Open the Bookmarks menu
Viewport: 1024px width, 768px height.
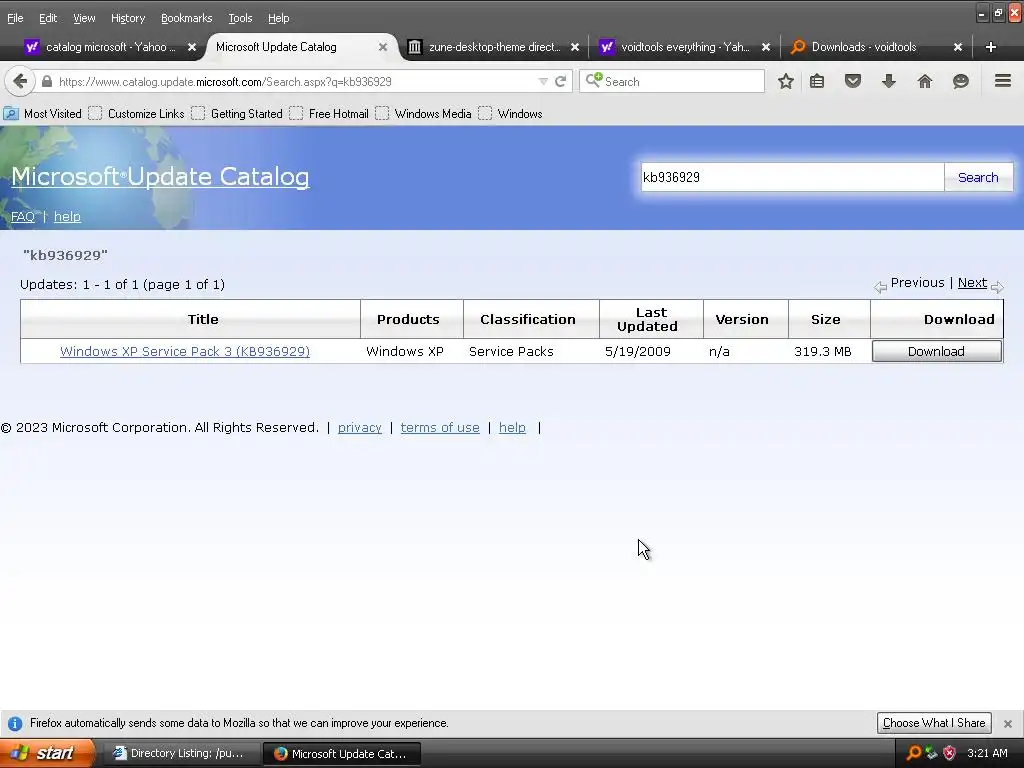click(186, 18)
